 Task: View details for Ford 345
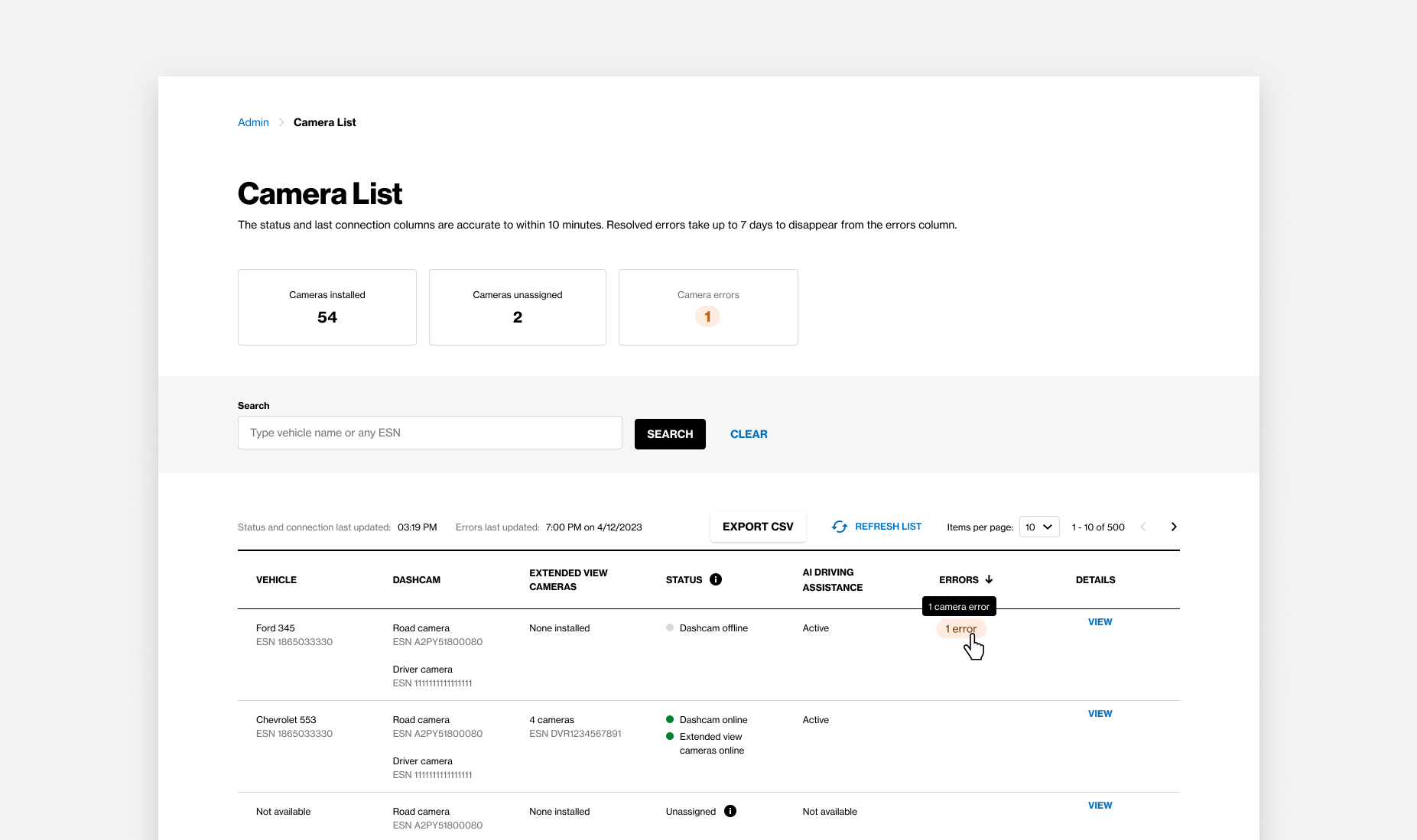pos(1100,622)
